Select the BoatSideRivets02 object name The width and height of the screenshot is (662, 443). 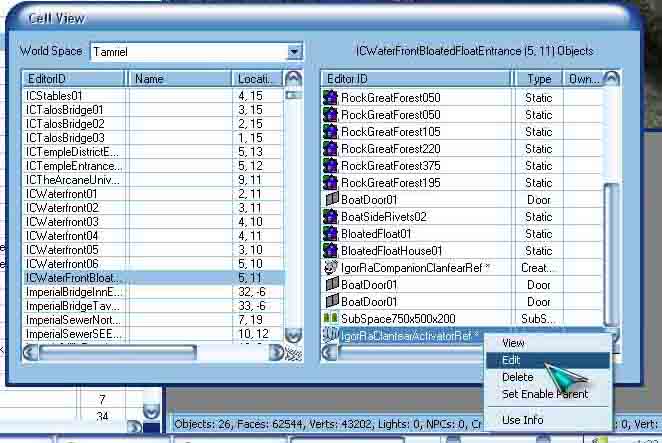click(x=384, y=217)
